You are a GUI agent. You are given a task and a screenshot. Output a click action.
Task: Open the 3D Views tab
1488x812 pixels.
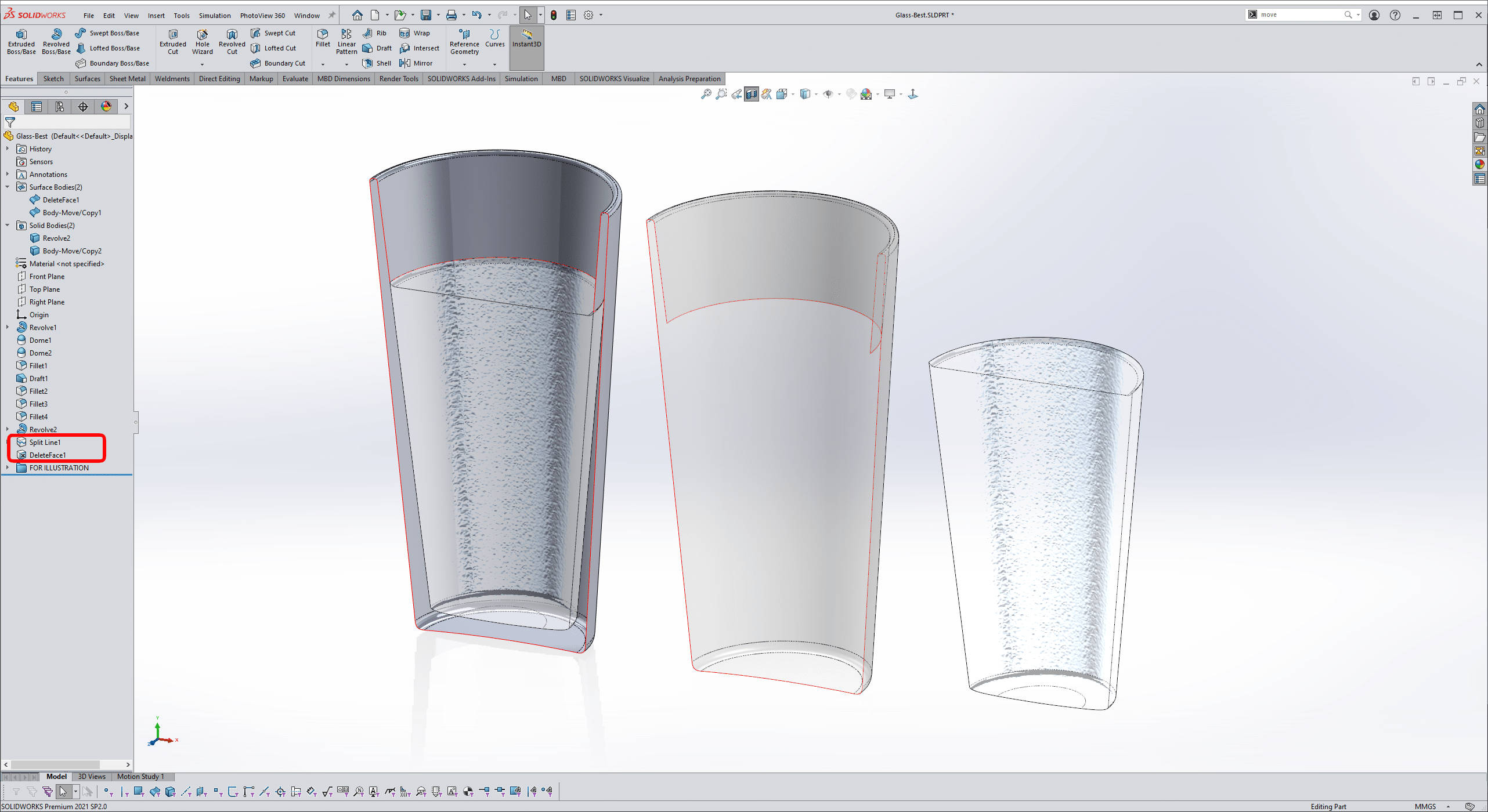tap(92, 777)
